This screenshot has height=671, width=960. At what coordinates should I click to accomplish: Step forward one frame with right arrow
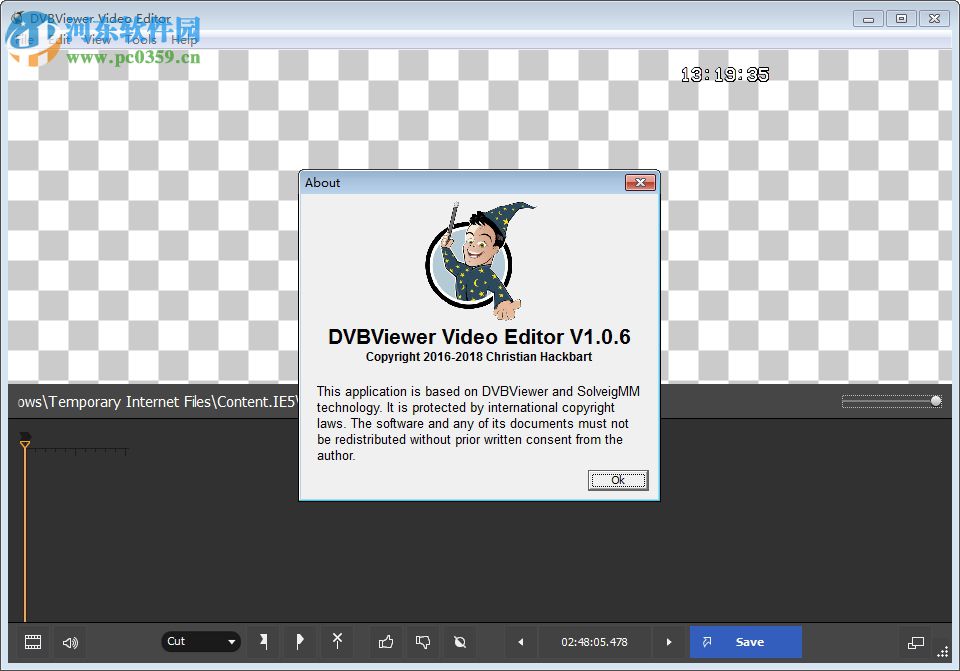668,642
